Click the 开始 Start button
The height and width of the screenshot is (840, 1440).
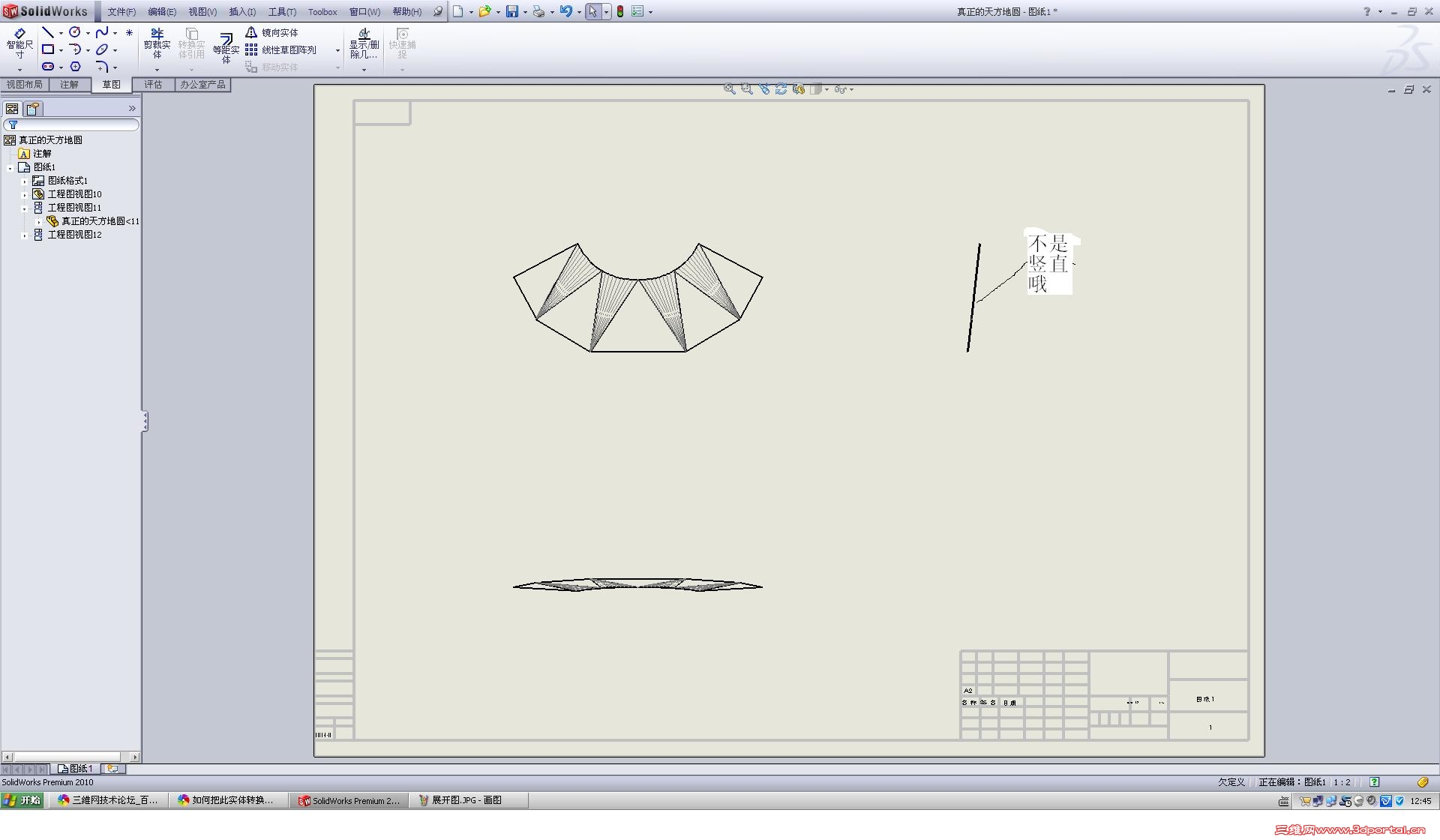pyautogui.click(x=22, y=800)
